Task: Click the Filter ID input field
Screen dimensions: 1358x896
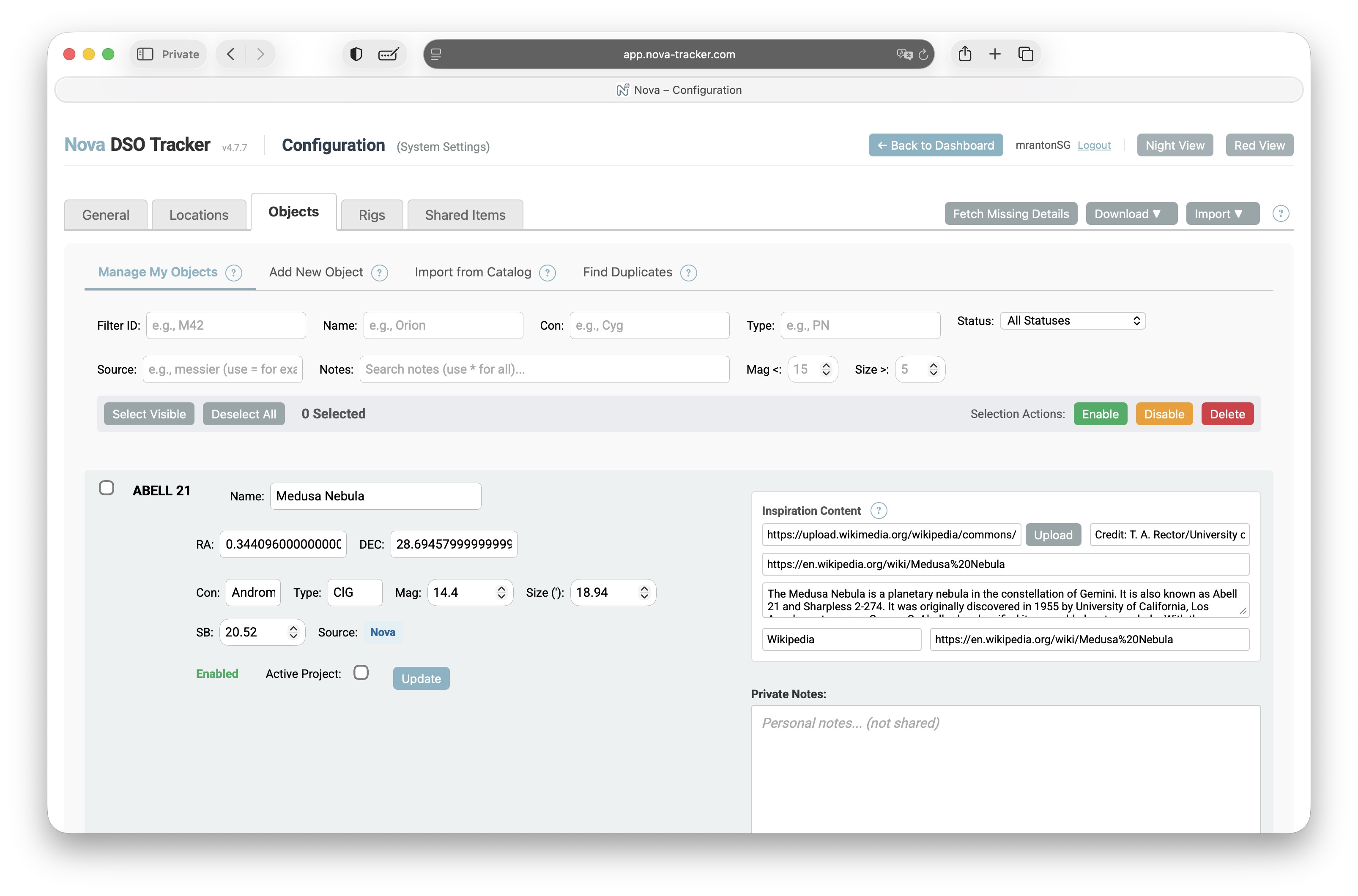Action: 226,325
